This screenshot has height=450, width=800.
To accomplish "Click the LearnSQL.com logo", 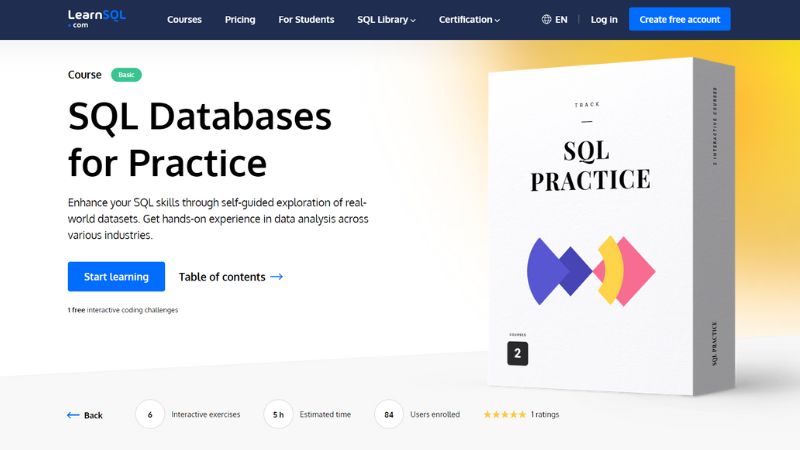I will pos(96,19).
